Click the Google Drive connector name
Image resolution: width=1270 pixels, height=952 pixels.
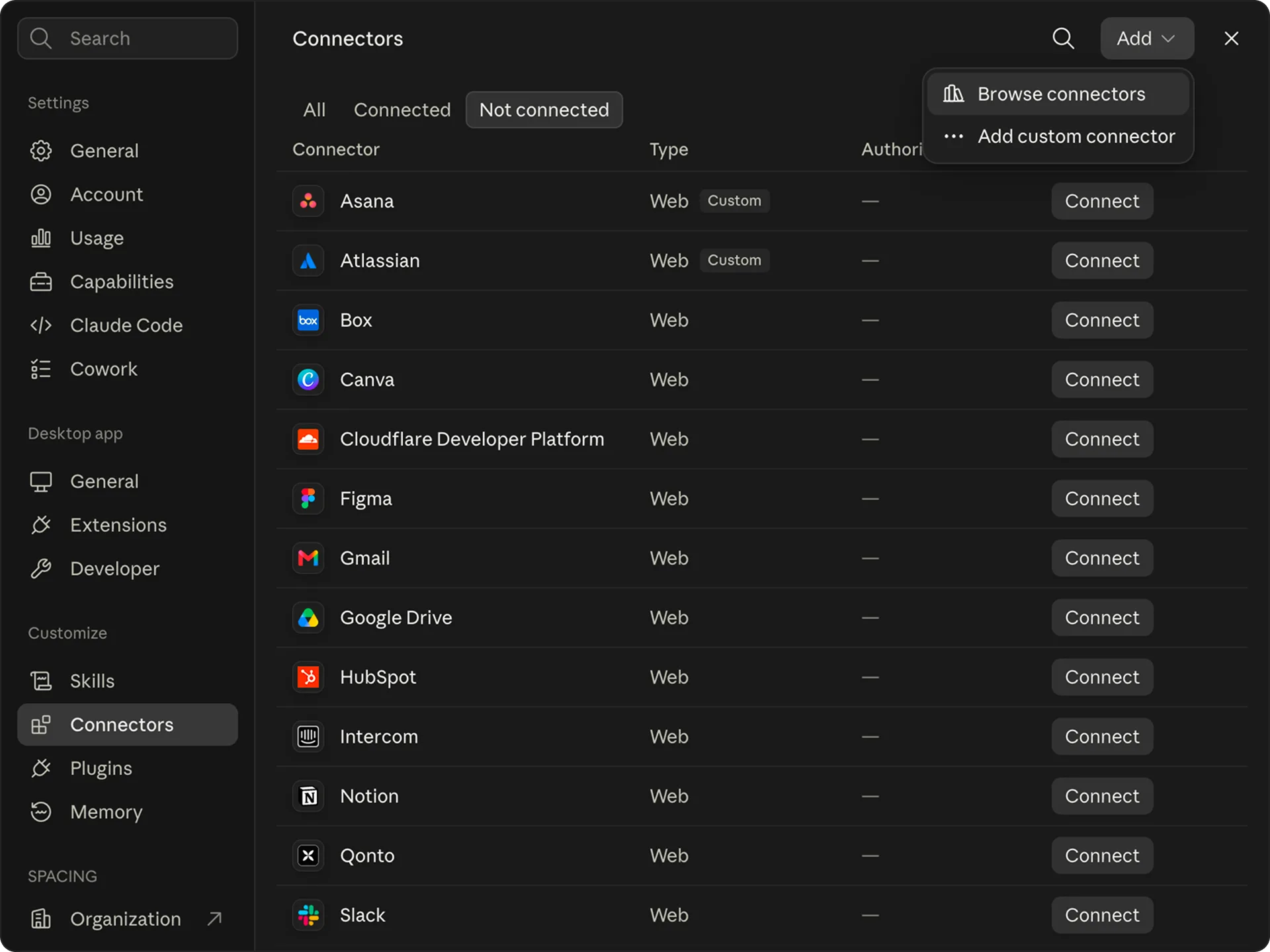396,617
